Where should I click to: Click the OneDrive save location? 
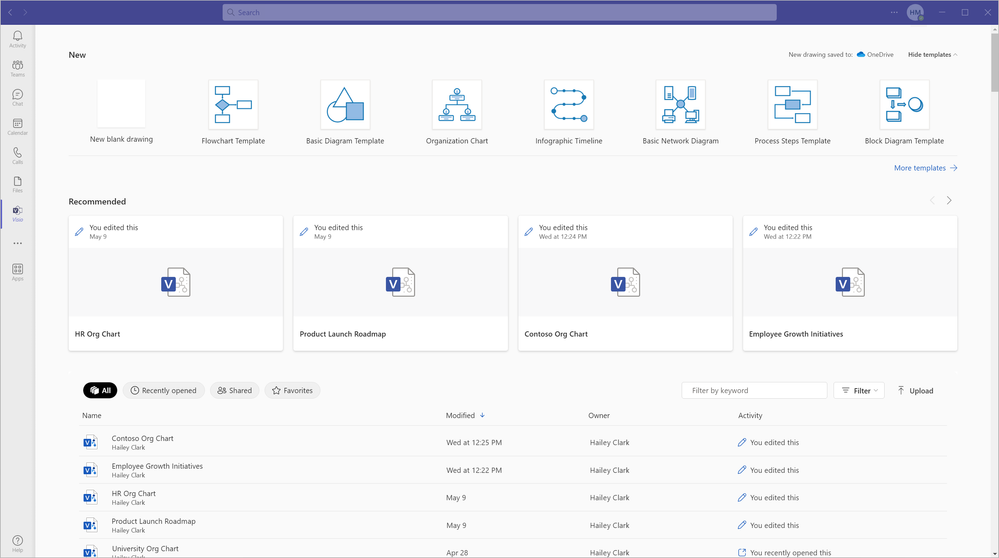875,55
